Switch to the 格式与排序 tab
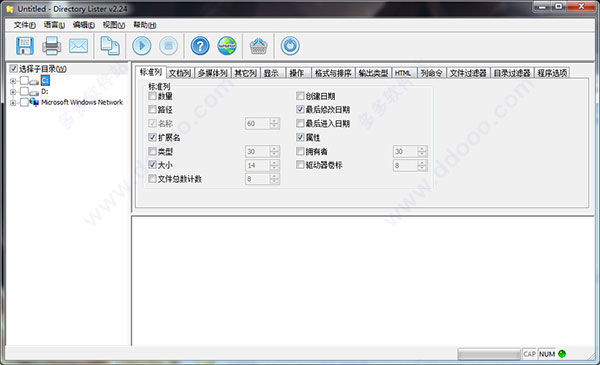This screenshot has width=600, height=365. 333,73
